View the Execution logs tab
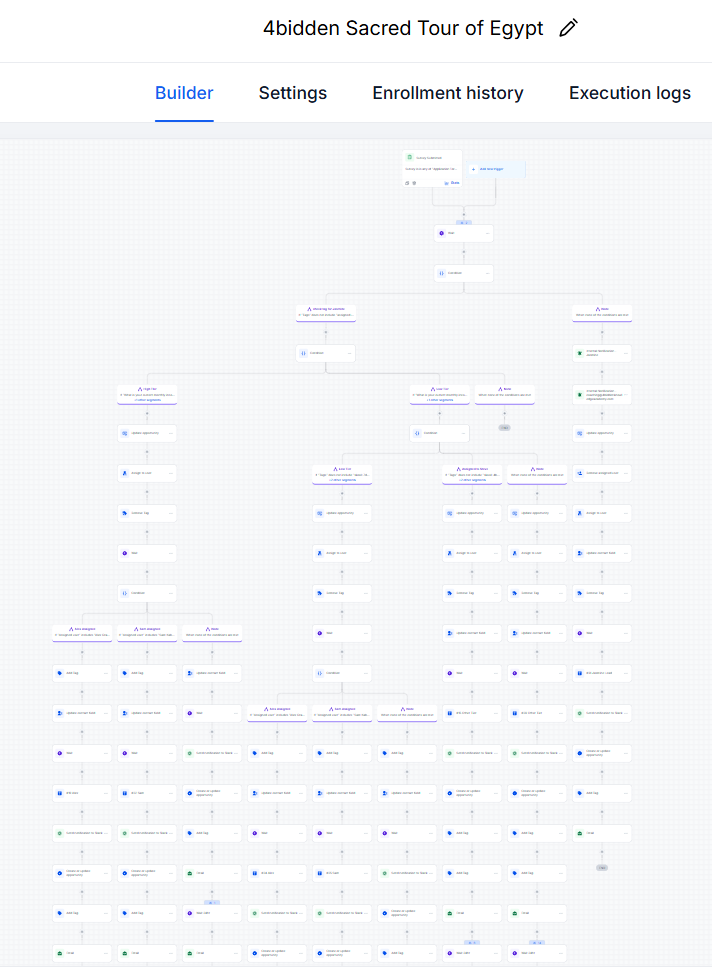Screen dimensions: 712x967 (x=629, y=93)
